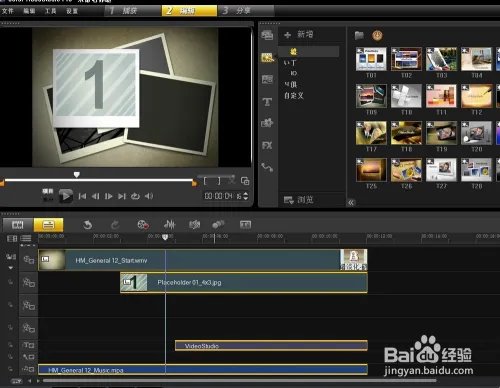Toggle the Title track button
This screenshot has width=500, height=388.
(x=28, y=345)
